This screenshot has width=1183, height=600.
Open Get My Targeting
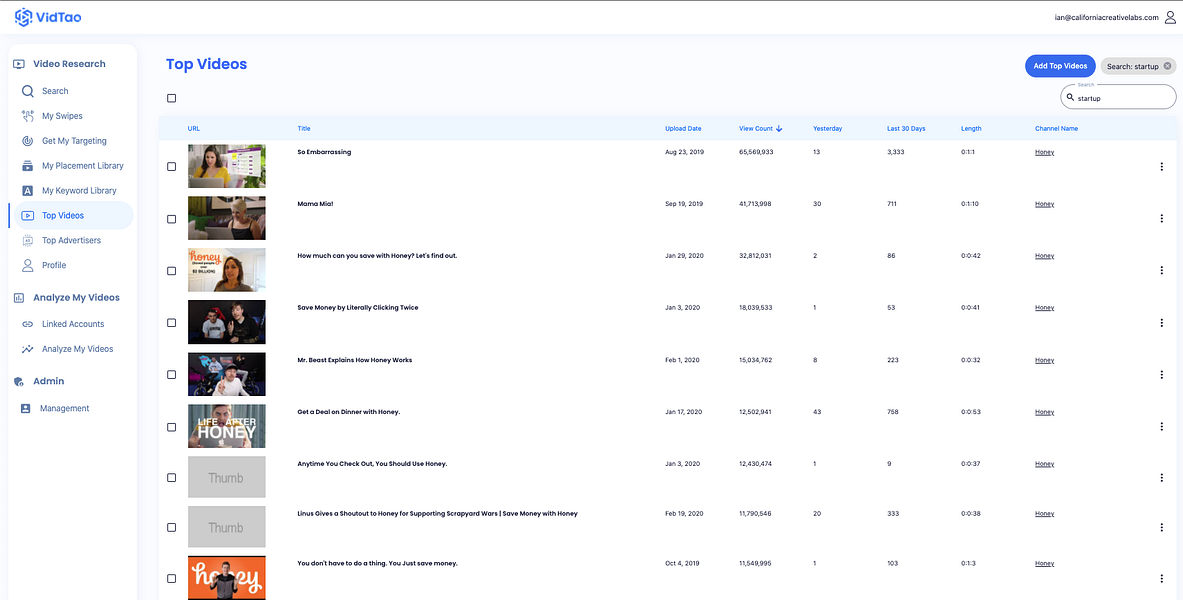pos(74,141)
